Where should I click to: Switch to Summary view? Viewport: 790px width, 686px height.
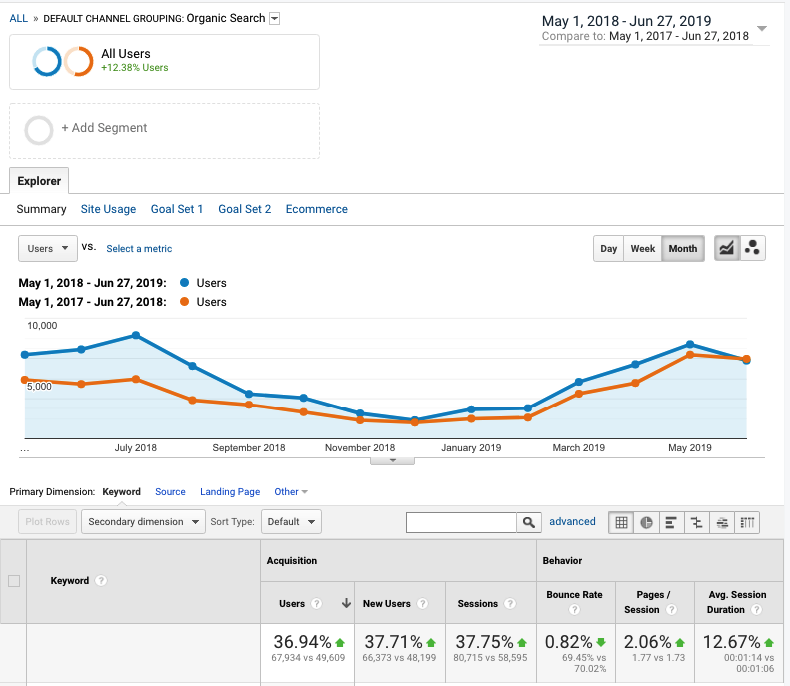(x=41, y=209)
